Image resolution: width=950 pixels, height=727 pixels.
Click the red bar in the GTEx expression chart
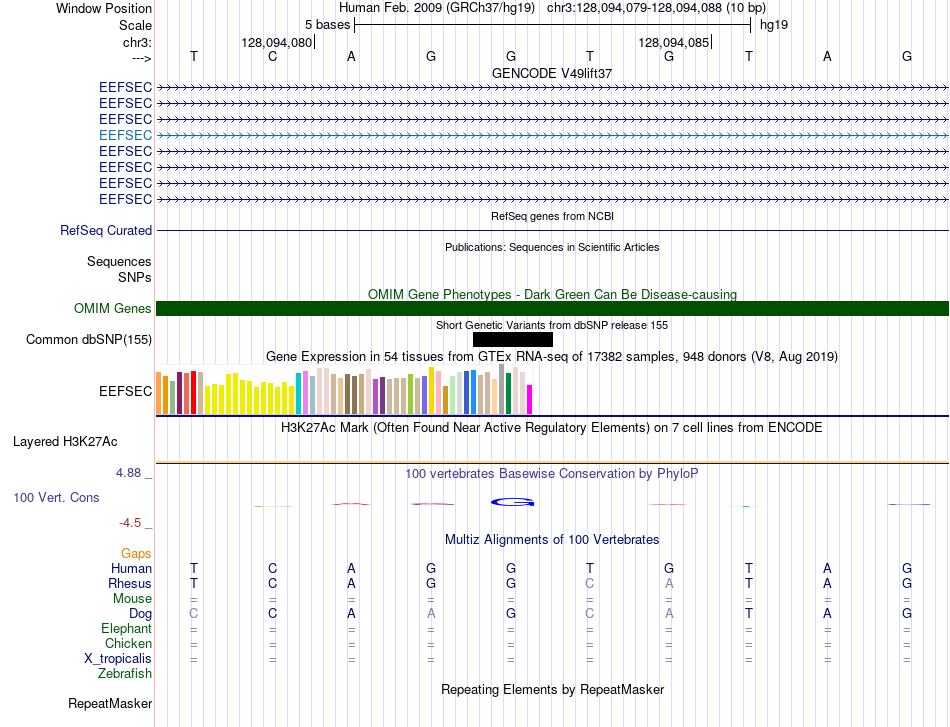tap(193, 393)
